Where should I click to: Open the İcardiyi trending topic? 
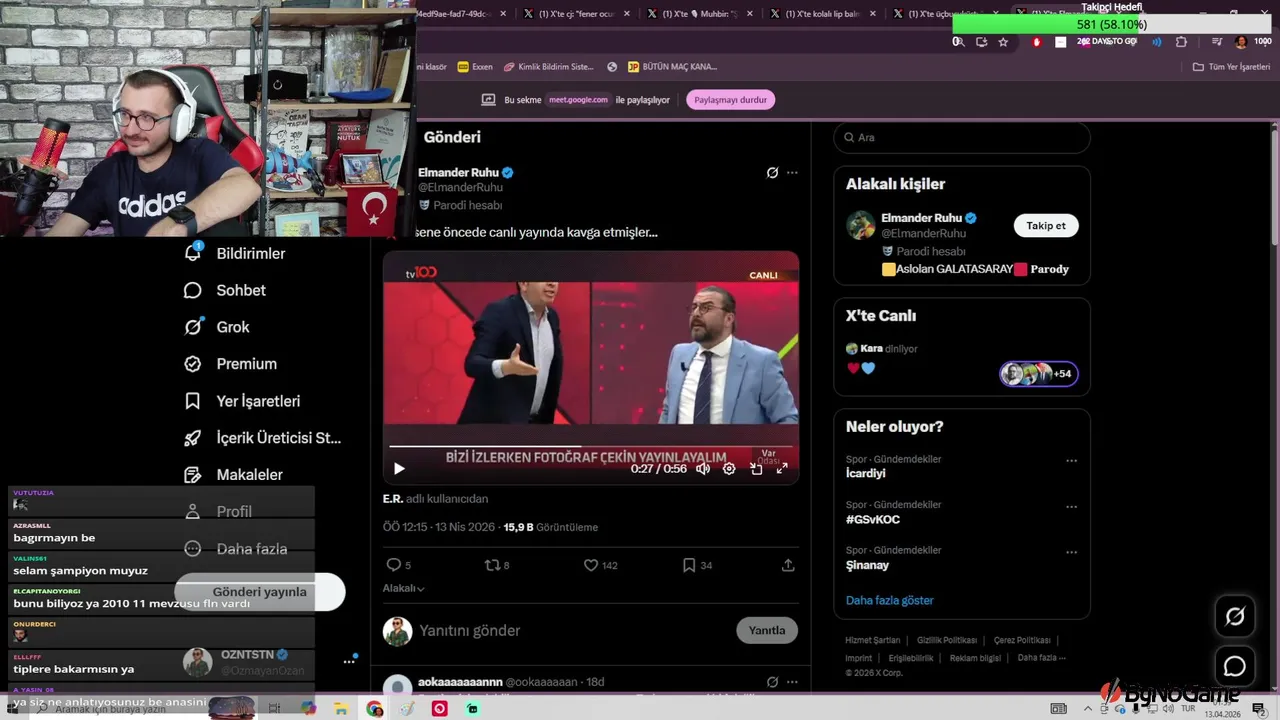(866, 473)
